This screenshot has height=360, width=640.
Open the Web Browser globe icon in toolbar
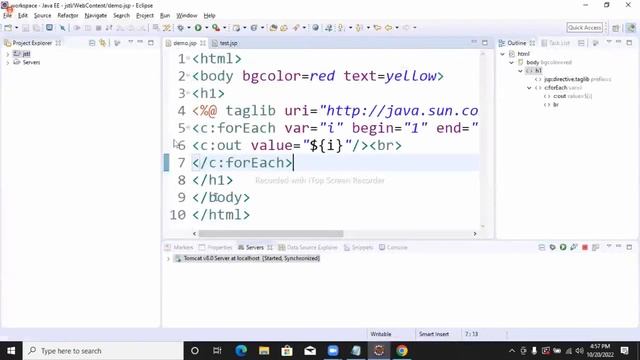point(316,28)
